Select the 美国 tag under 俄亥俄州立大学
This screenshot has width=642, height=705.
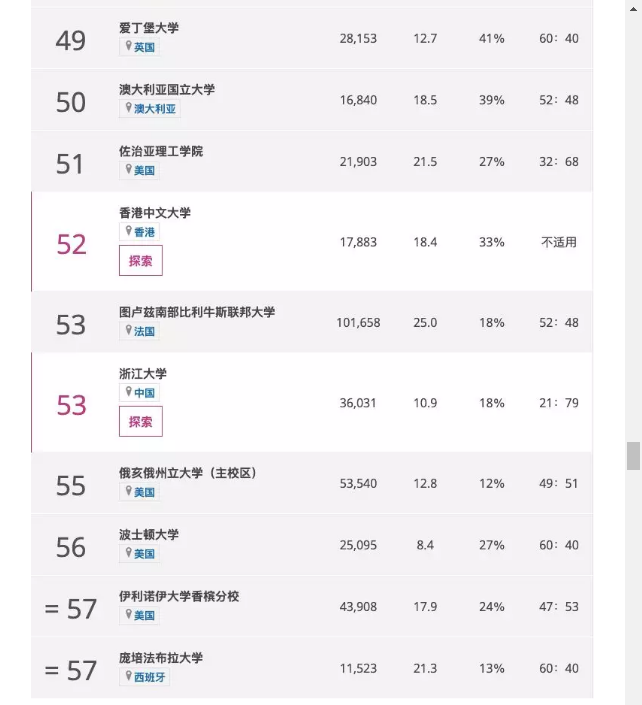[144, 492]
